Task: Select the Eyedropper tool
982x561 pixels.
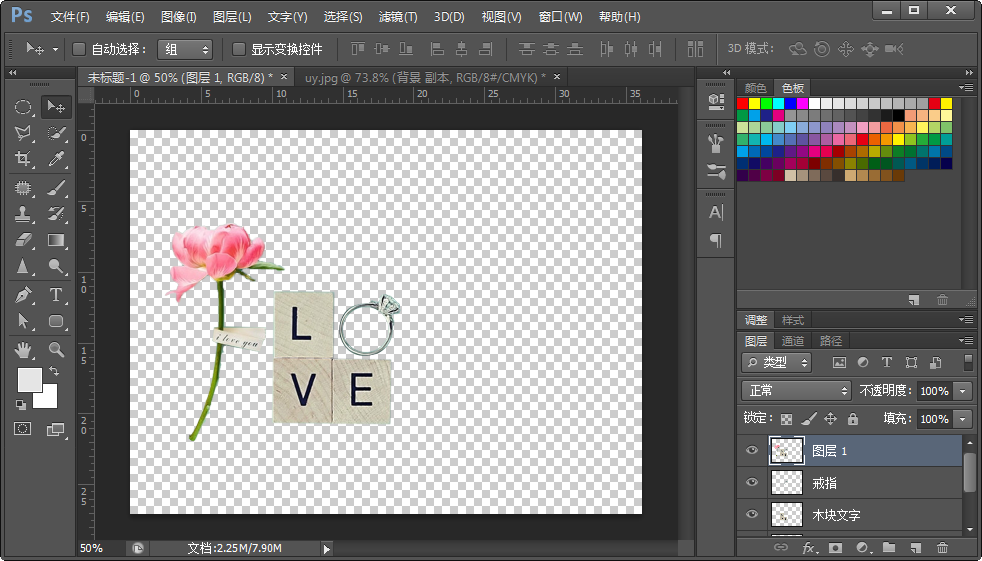Action: coord(57,159)
